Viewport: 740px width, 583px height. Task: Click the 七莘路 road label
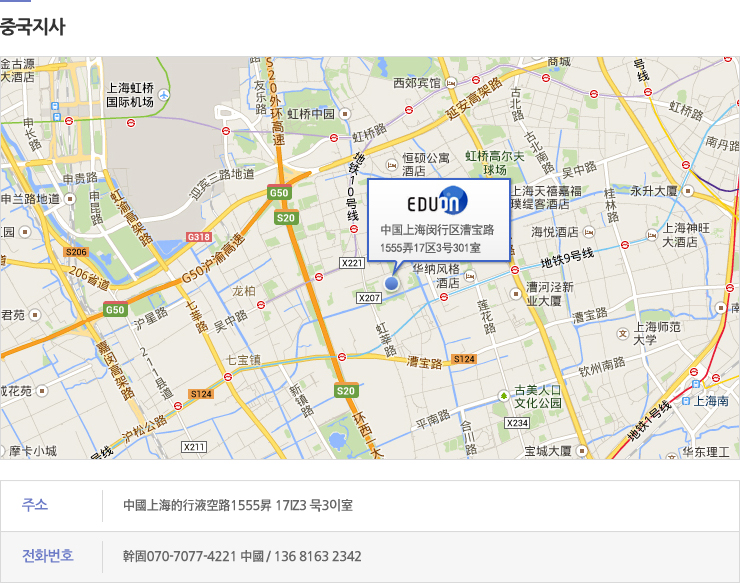click(196, 316)
